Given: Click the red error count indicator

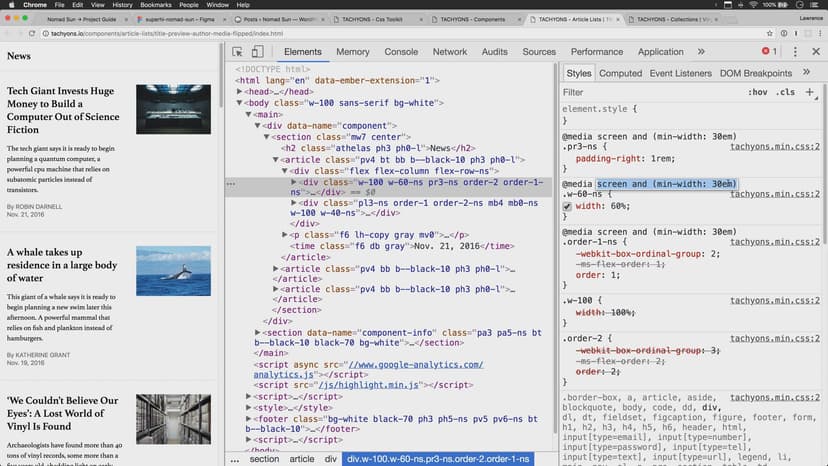Looking at the screenshot, I should [x=768, y=52].
